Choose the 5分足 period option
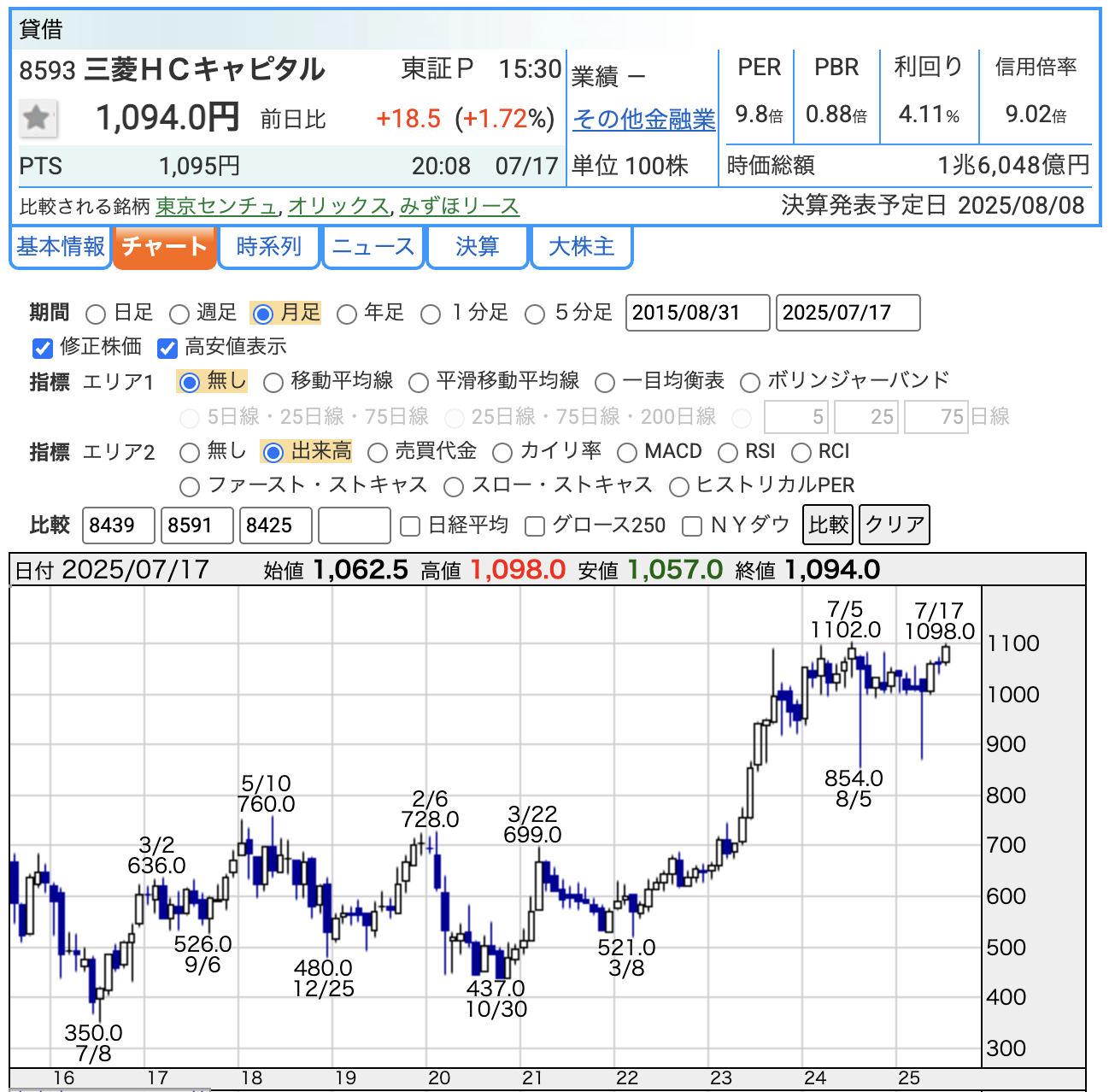This screenshot has height=1092, width=1109. coord(534,314)
